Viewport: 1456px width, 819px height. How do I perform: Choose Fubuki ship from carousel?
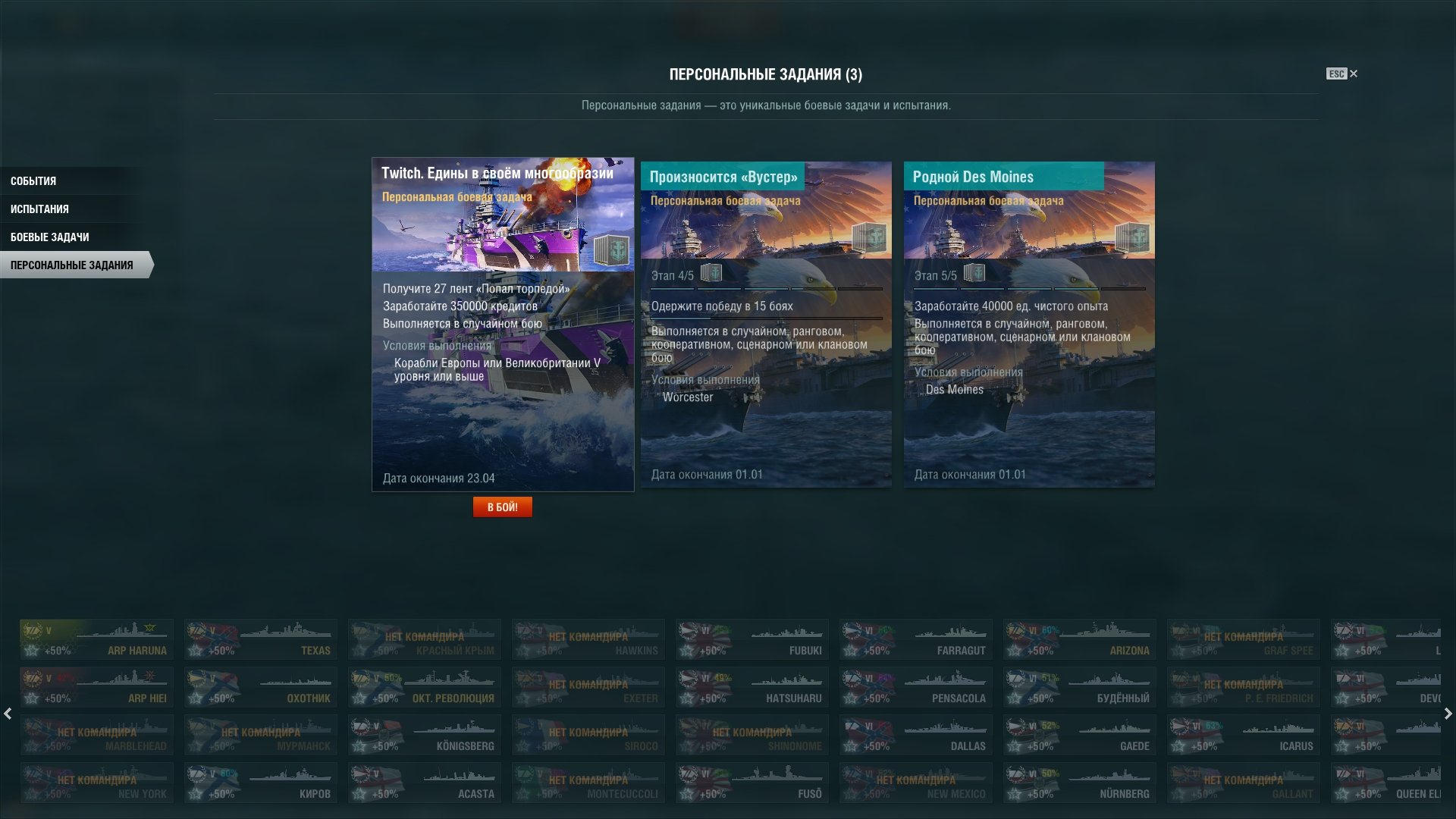[752, 639]
